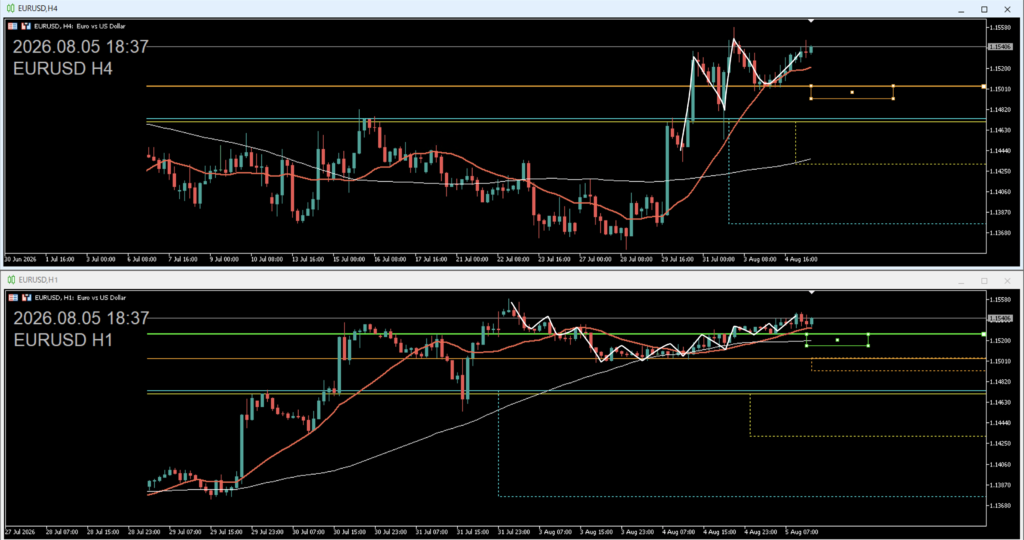Maximize the EURUSD,H1 chart window
Image resolution: width=1024 pixels, height=540 pixels.
[984, 281]
